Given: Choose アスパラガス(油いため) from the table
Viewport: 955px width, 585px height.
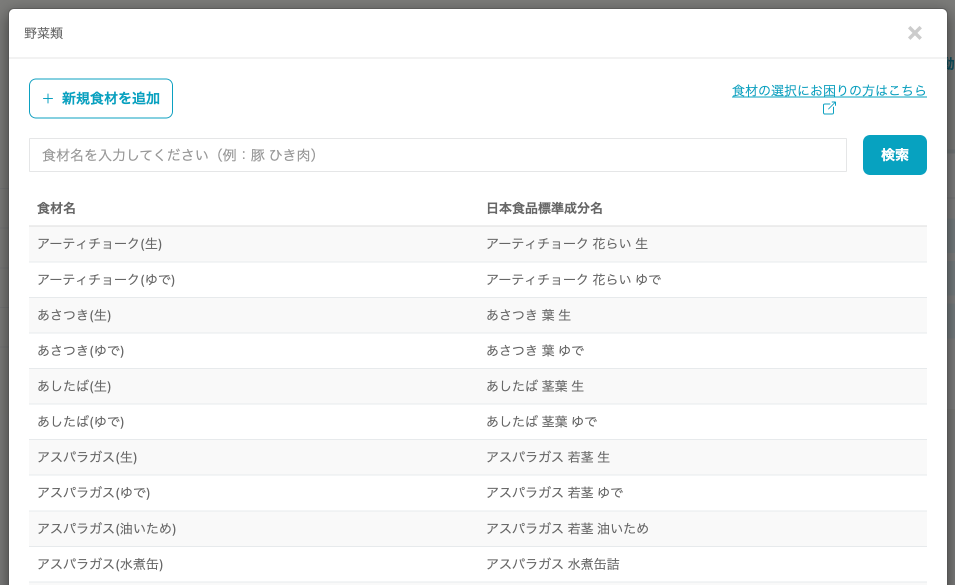Looking at the screenshot, I should click(106, 528).
